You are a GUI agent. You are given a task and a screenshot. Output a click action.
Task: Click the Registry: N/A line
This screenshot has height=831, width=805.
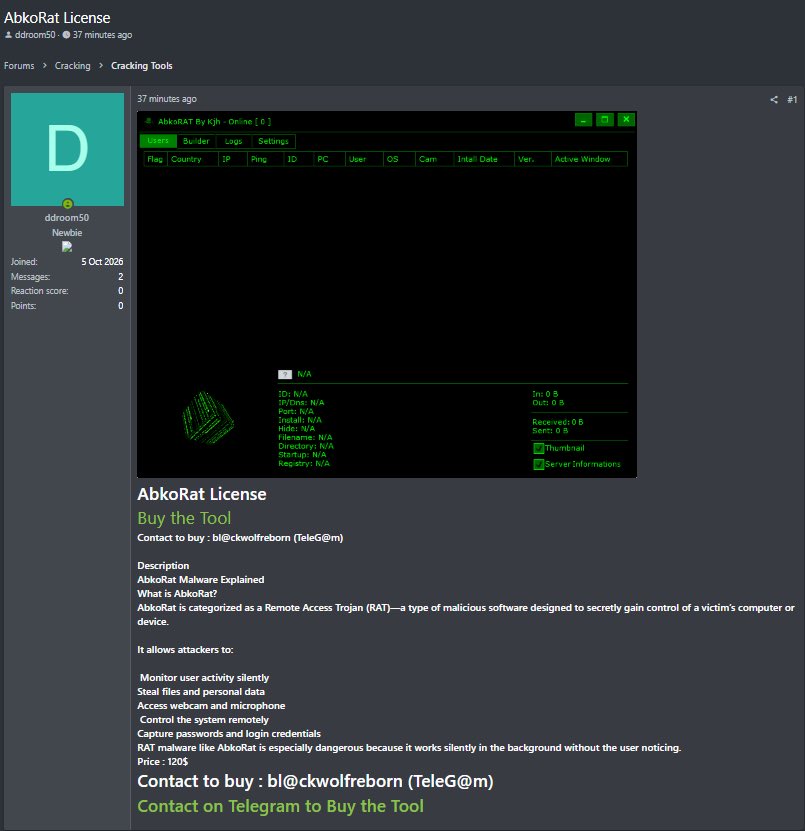click(304, 464)
